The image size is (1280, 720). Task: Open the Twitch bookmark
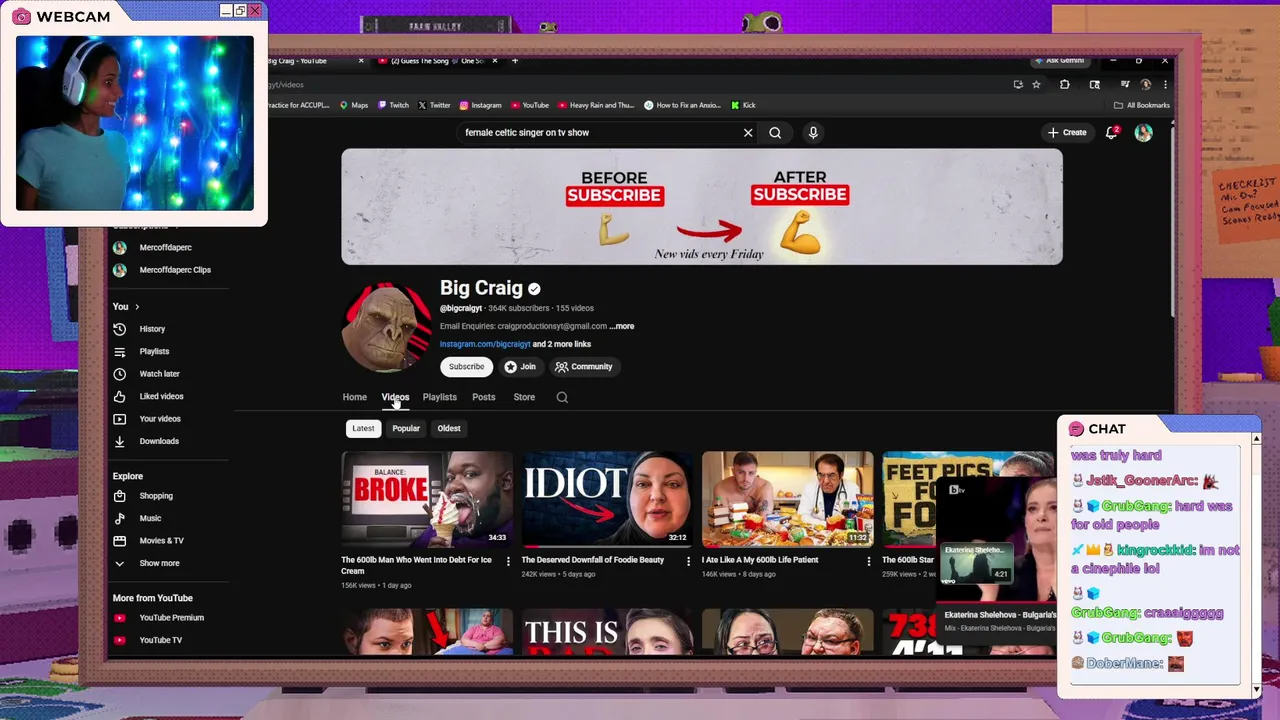click(393, 105)
